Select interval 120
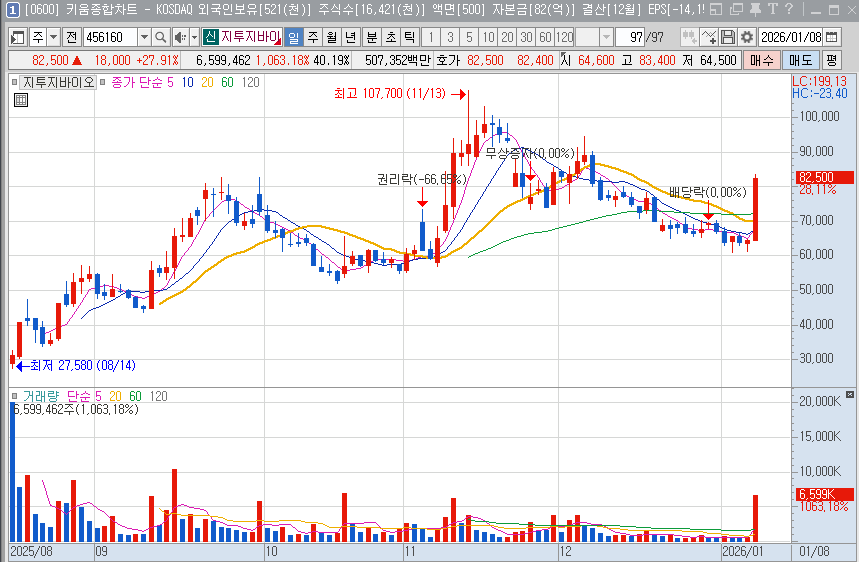The height and width of the screenshot is (562, 859). [564, 37]
